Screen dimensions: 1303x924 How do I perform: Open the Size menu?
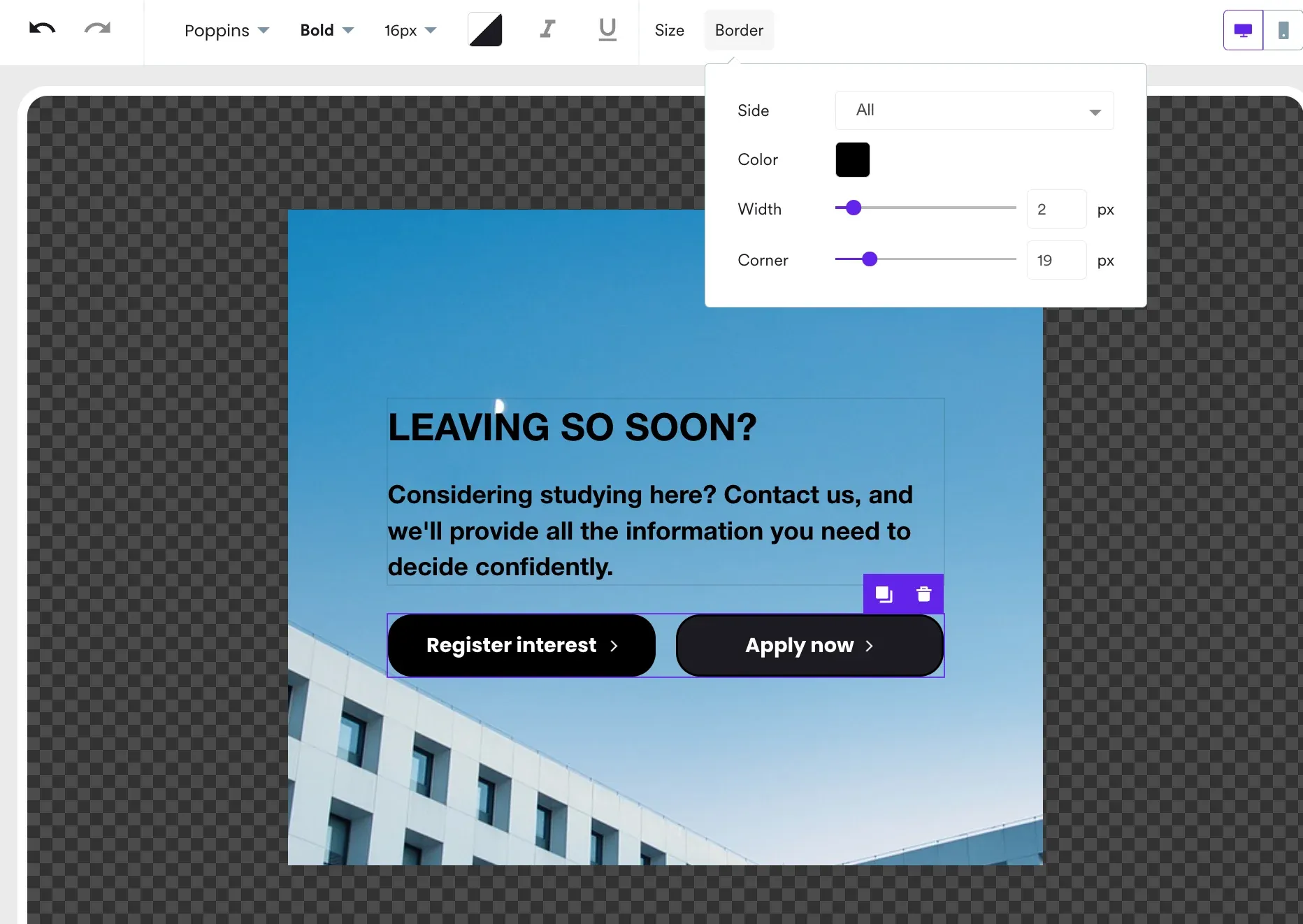[x=669, y=30]
